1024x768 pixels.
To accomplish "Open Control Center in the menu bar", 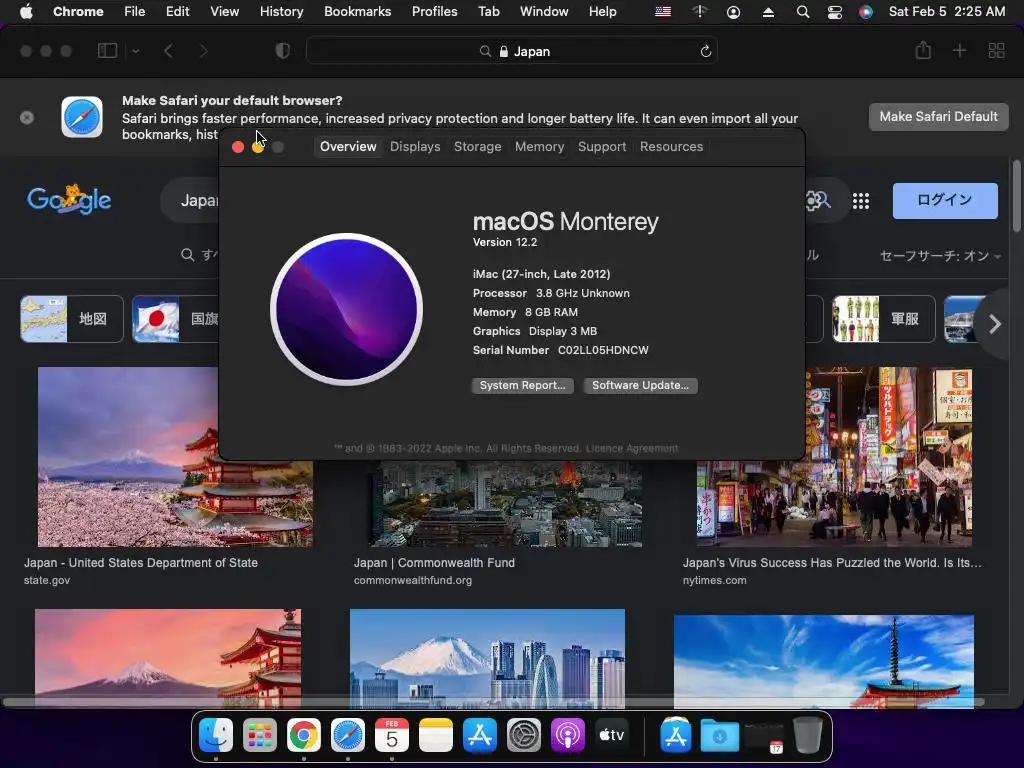I will point(835,12).
